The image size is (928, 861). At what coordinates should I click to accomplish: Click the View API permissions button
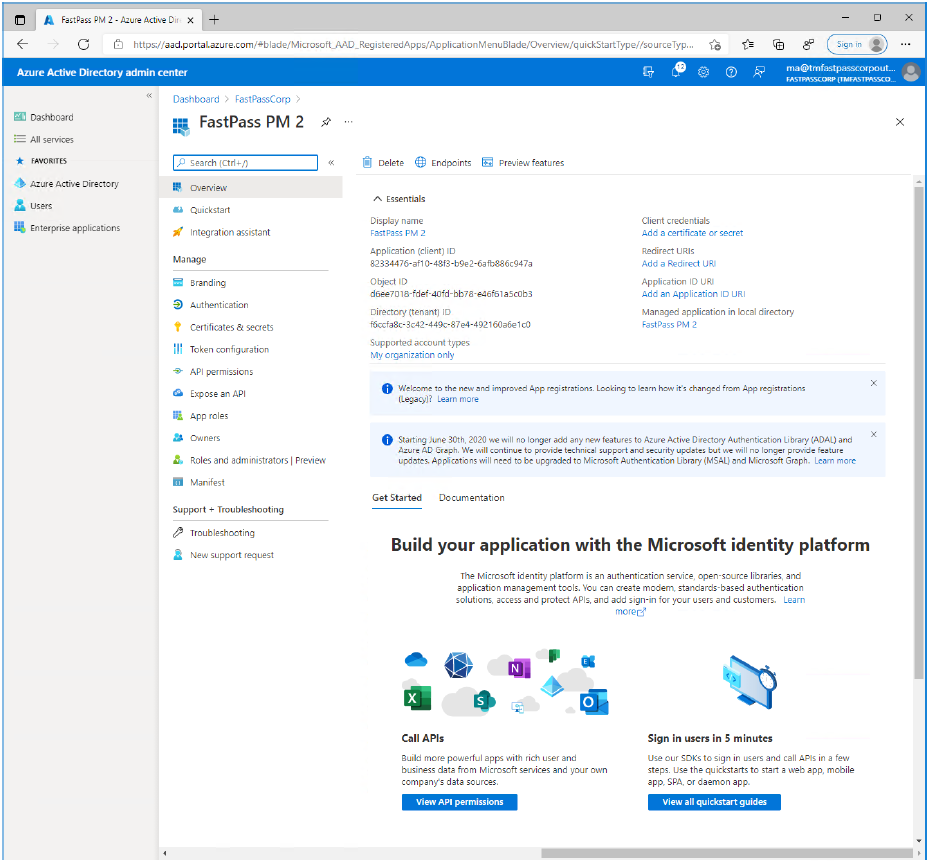tap(459, 802)
